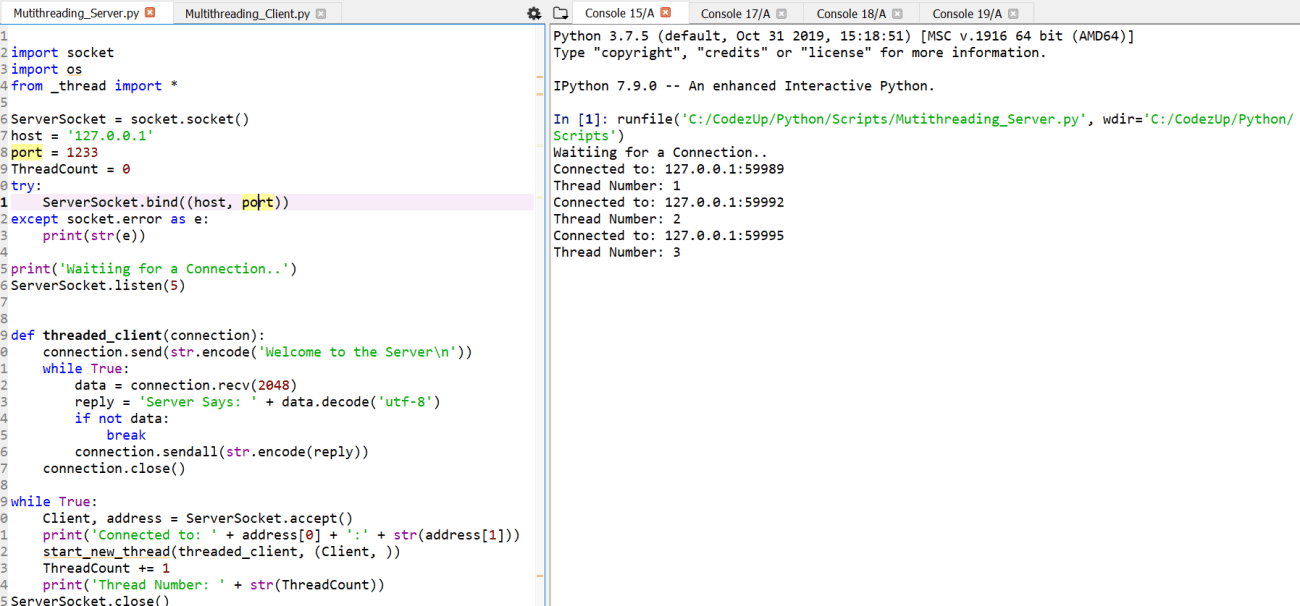Click the 'def threaded_client(connection):' line
Image resolution: width=1300 pixels, height=606 pixels.
[x=138, y=336]
